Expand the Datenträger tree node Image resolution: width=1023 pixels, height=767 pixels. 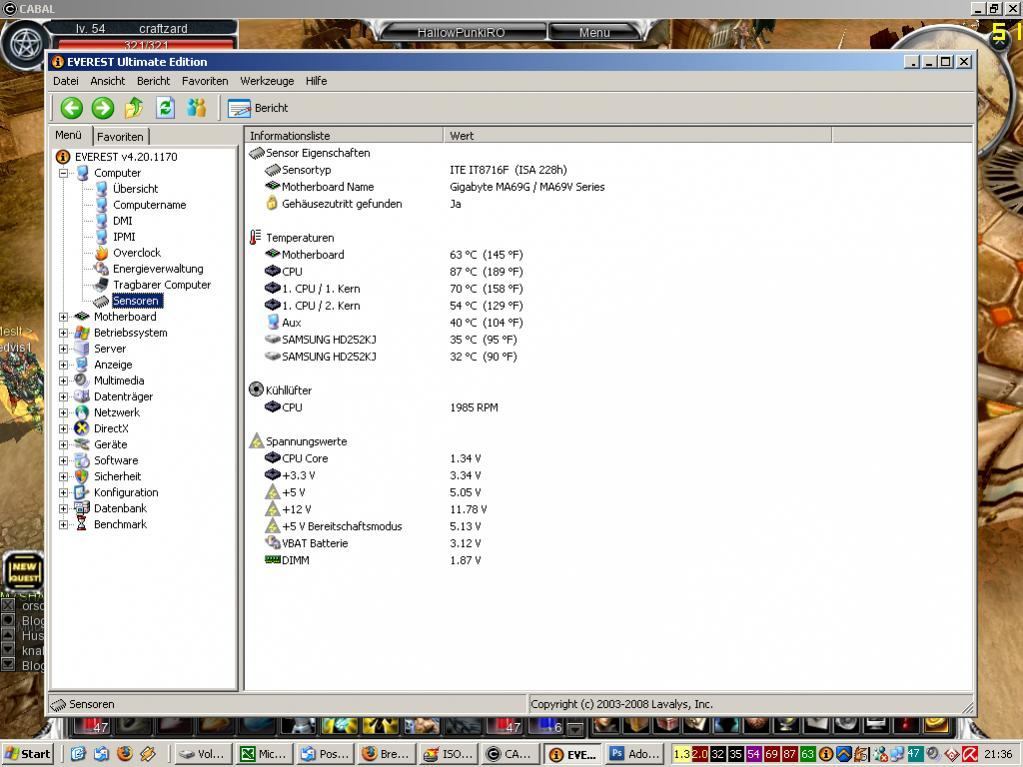point(63,397)
